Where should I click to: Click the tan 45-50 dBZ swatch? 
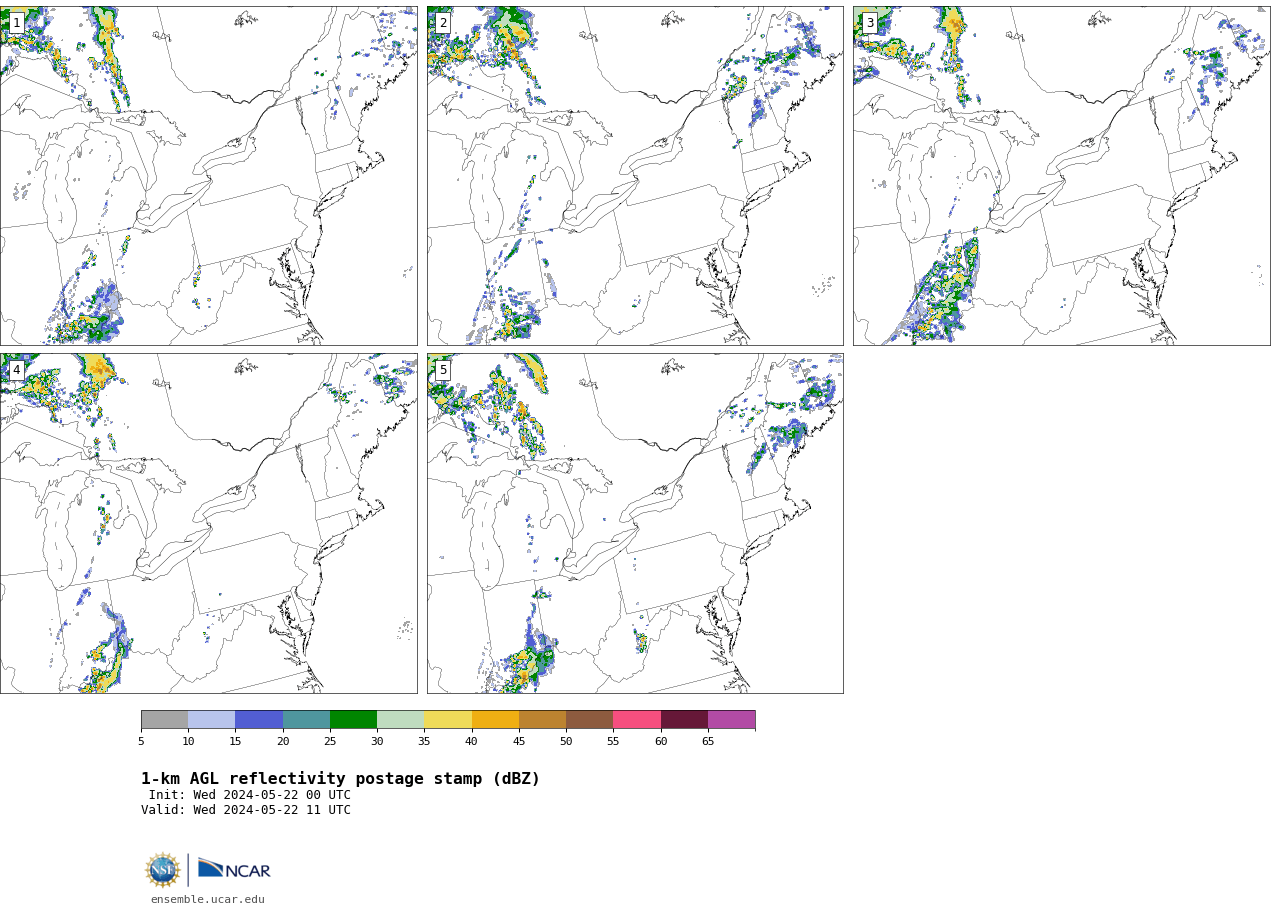click(x=542, y=720)
